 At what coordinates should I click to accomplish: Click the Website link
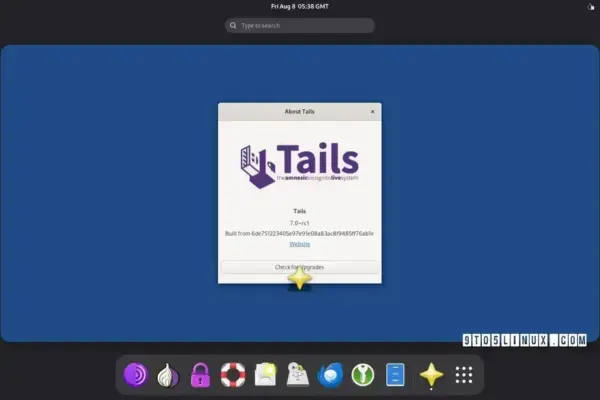tap(300, 244)
